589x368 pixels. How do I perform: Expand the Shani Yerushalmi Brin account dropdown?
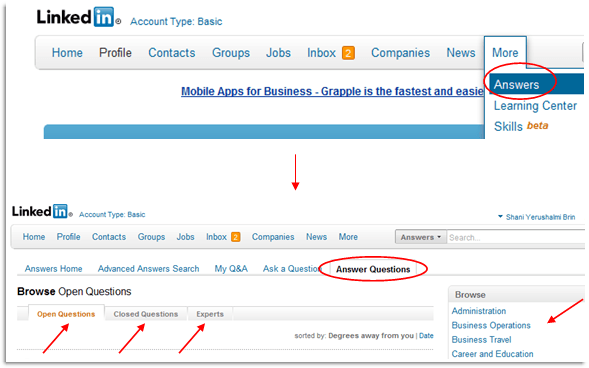pos(536,217)
